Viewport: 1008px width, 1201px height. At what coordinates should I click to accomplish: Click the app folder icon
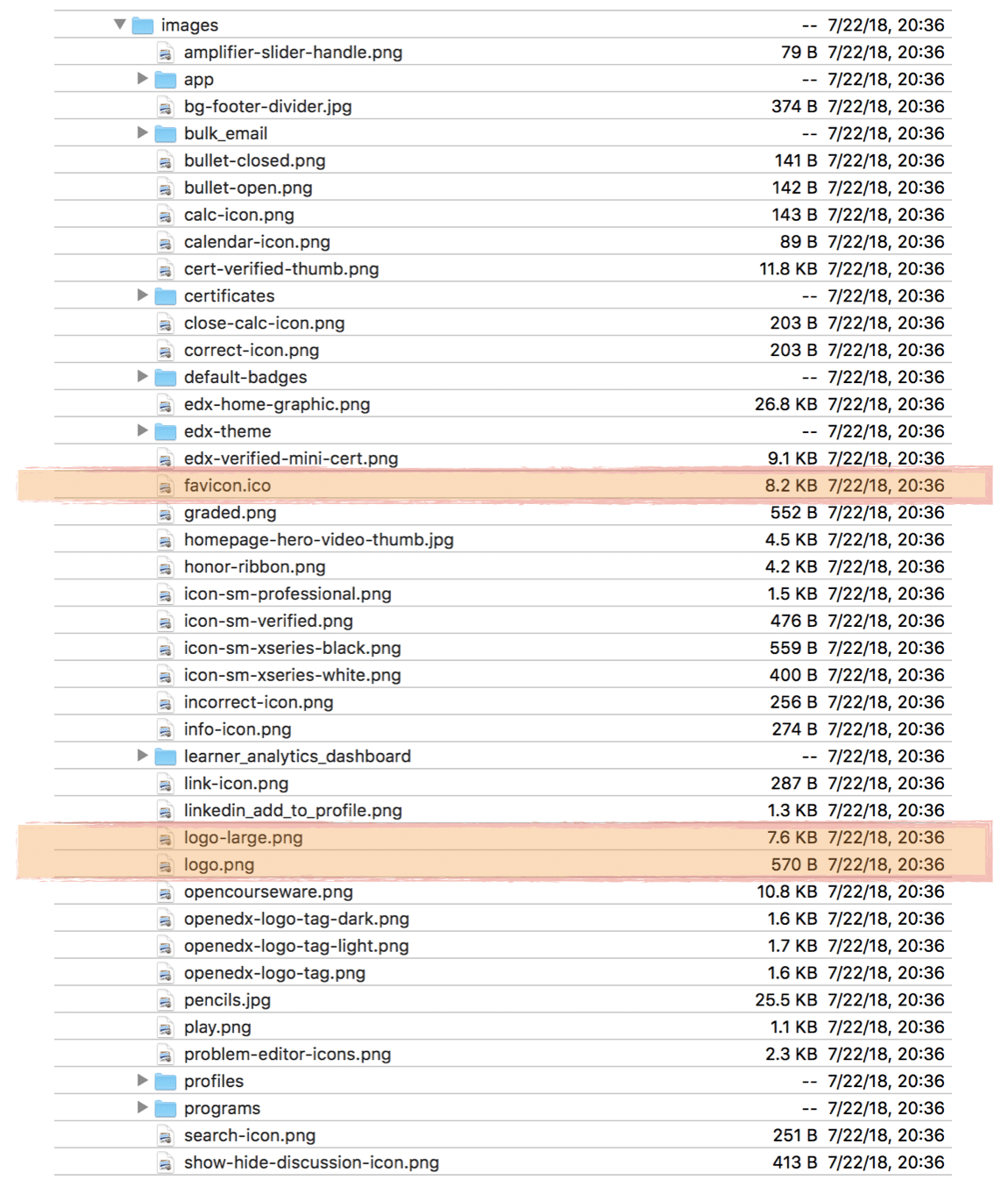point(166,80)
